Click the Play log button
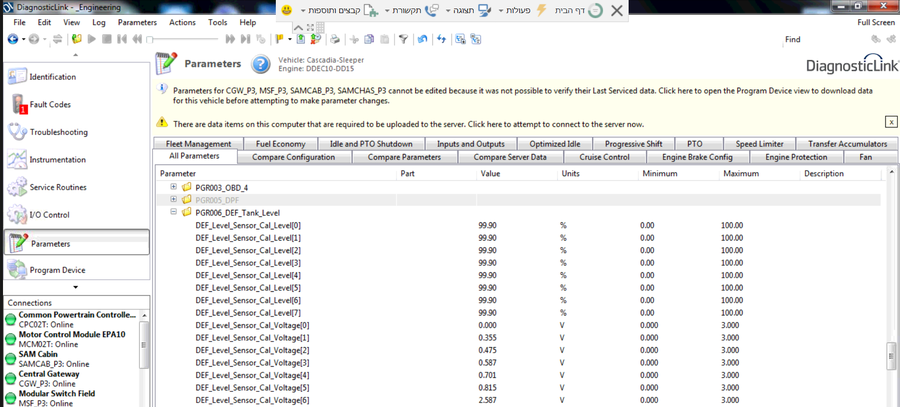This screenshot has width=900, height=407. click(x=92, y=39)
